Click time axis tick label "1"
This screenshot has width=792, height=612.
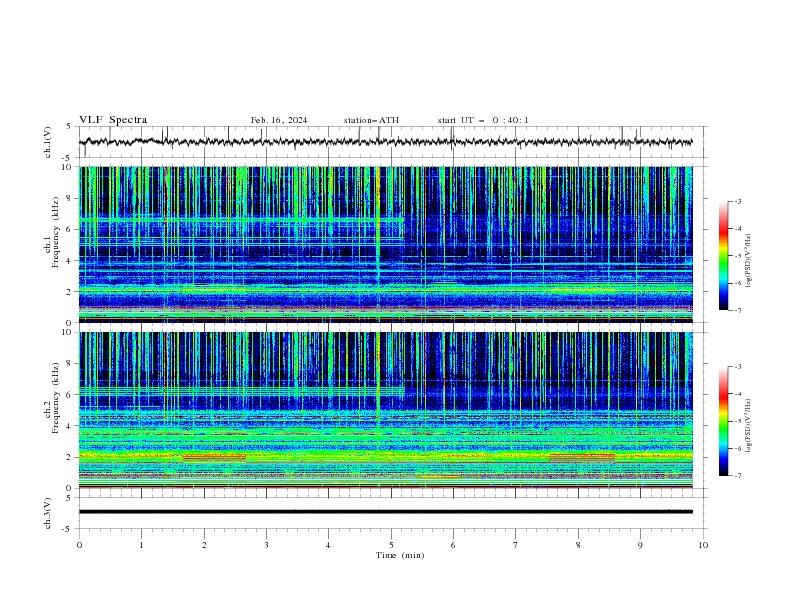pos(141,545)
